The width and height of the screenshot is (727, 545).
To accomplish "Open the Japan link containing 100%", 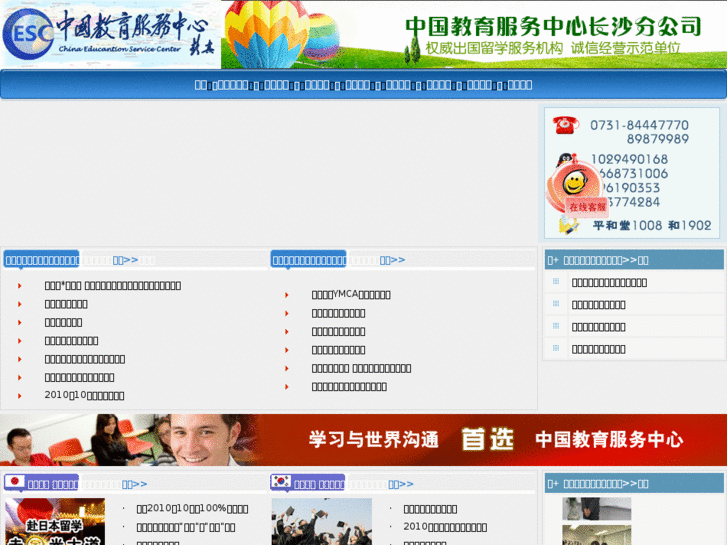I will pyautogui.click(x=192, y=509).
